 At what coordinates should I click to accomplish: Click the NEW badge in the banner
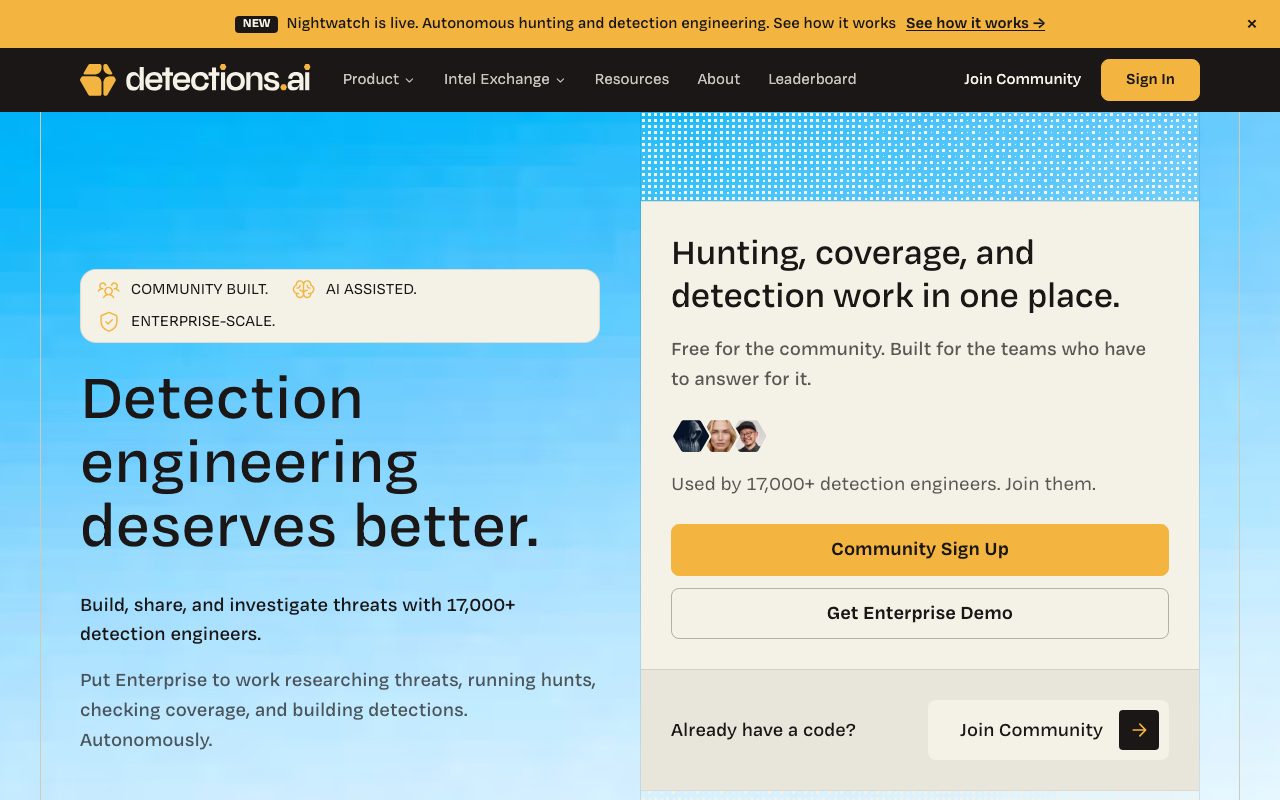pyautogui.click(x=257, y=24)
